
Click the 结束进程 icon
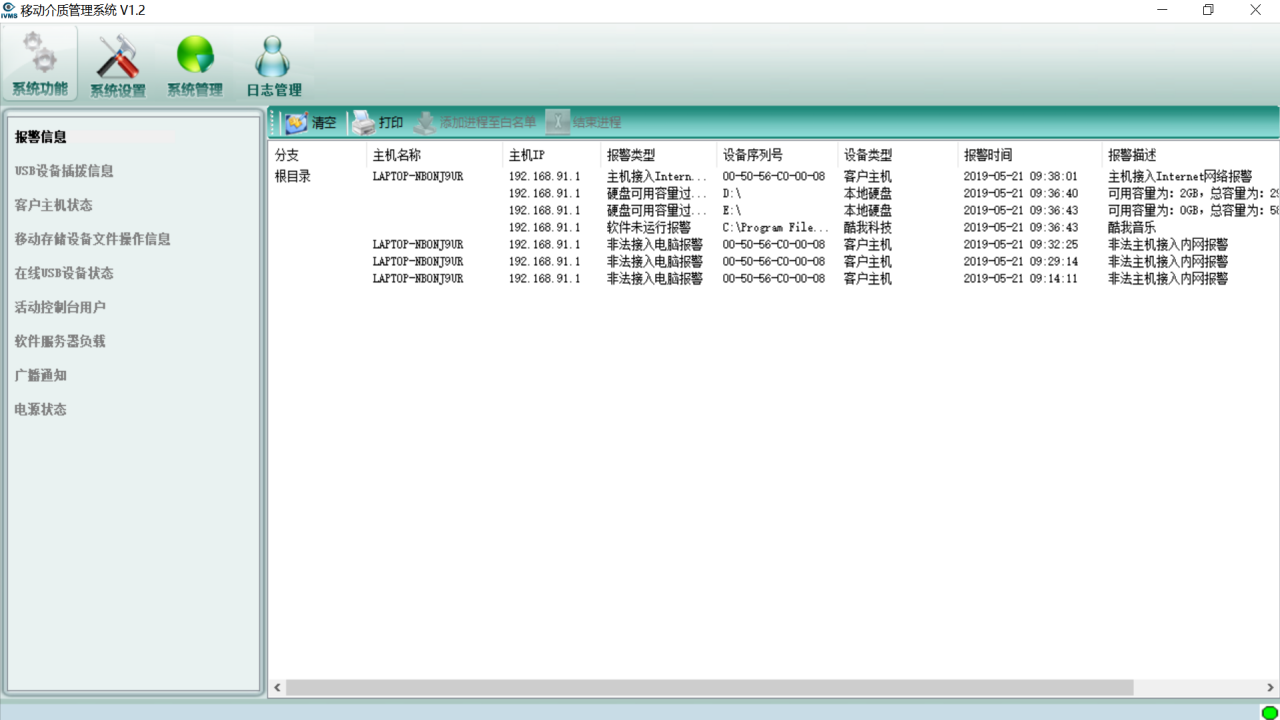coord(557,123)
